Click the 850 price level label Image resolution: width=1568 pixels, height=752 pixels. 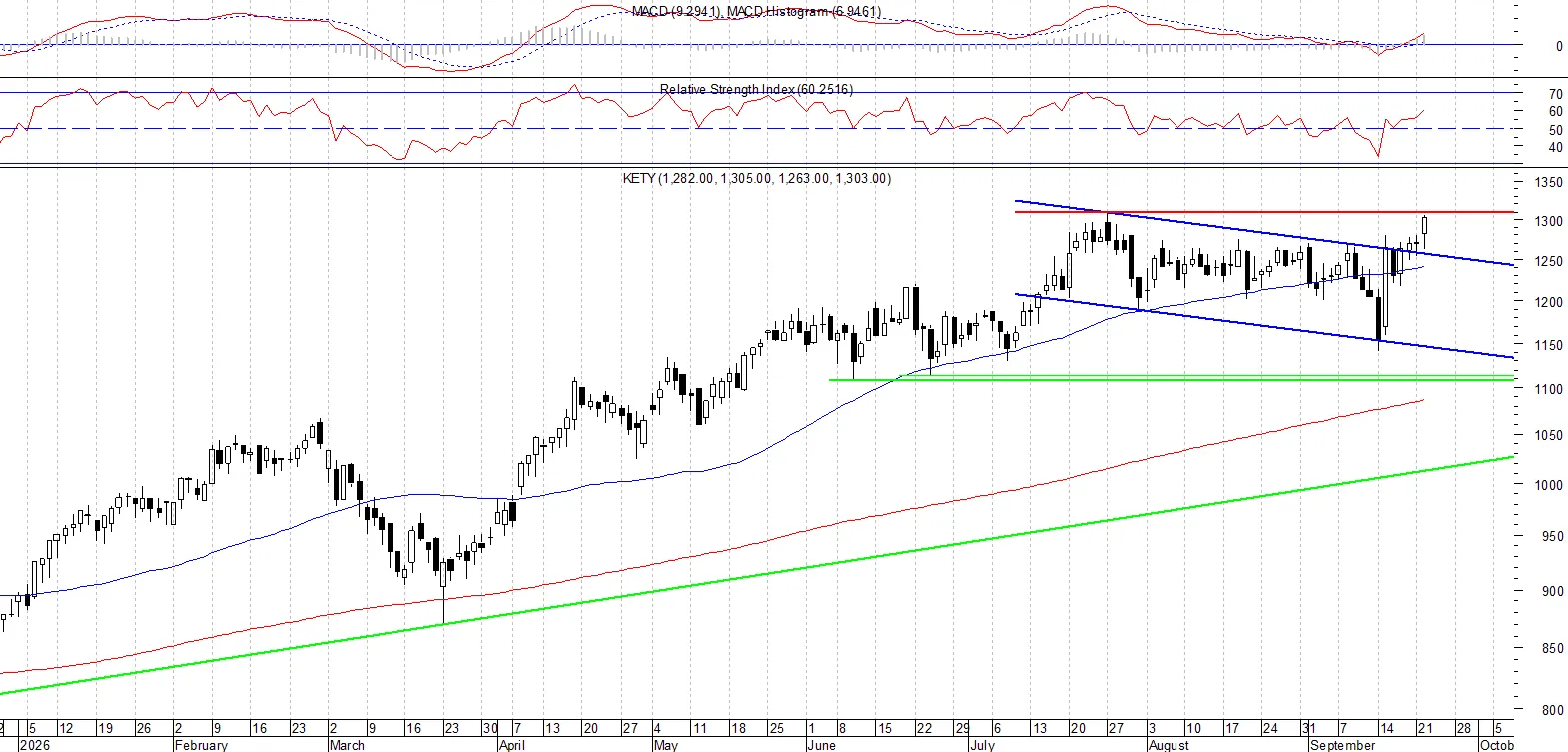coord(1553,649)
